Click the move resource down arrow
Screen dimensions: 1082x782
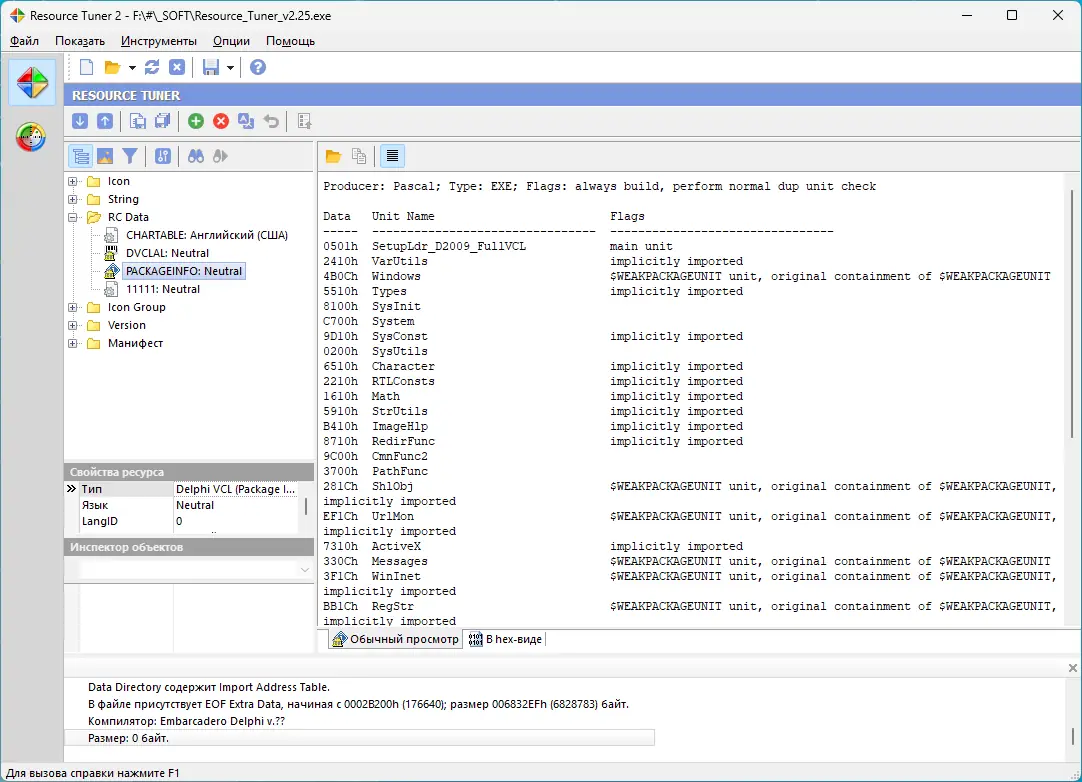(x=80, y=121)
